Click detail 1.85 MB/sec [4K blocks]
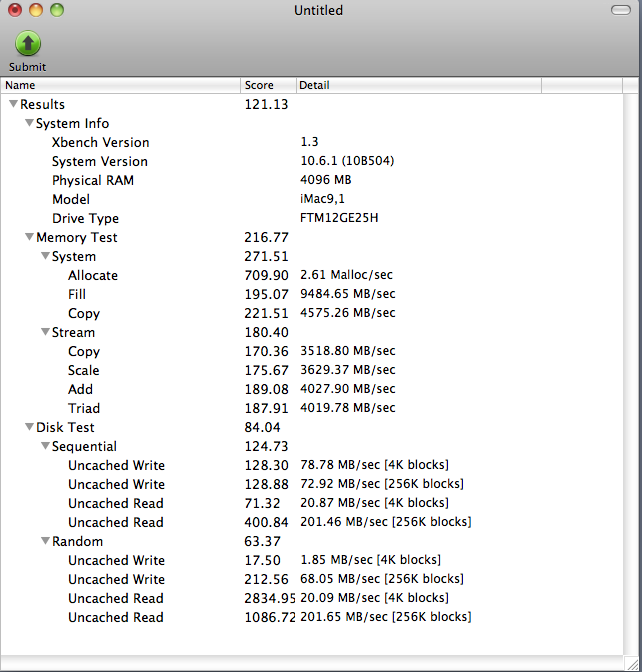 point(371,560)
